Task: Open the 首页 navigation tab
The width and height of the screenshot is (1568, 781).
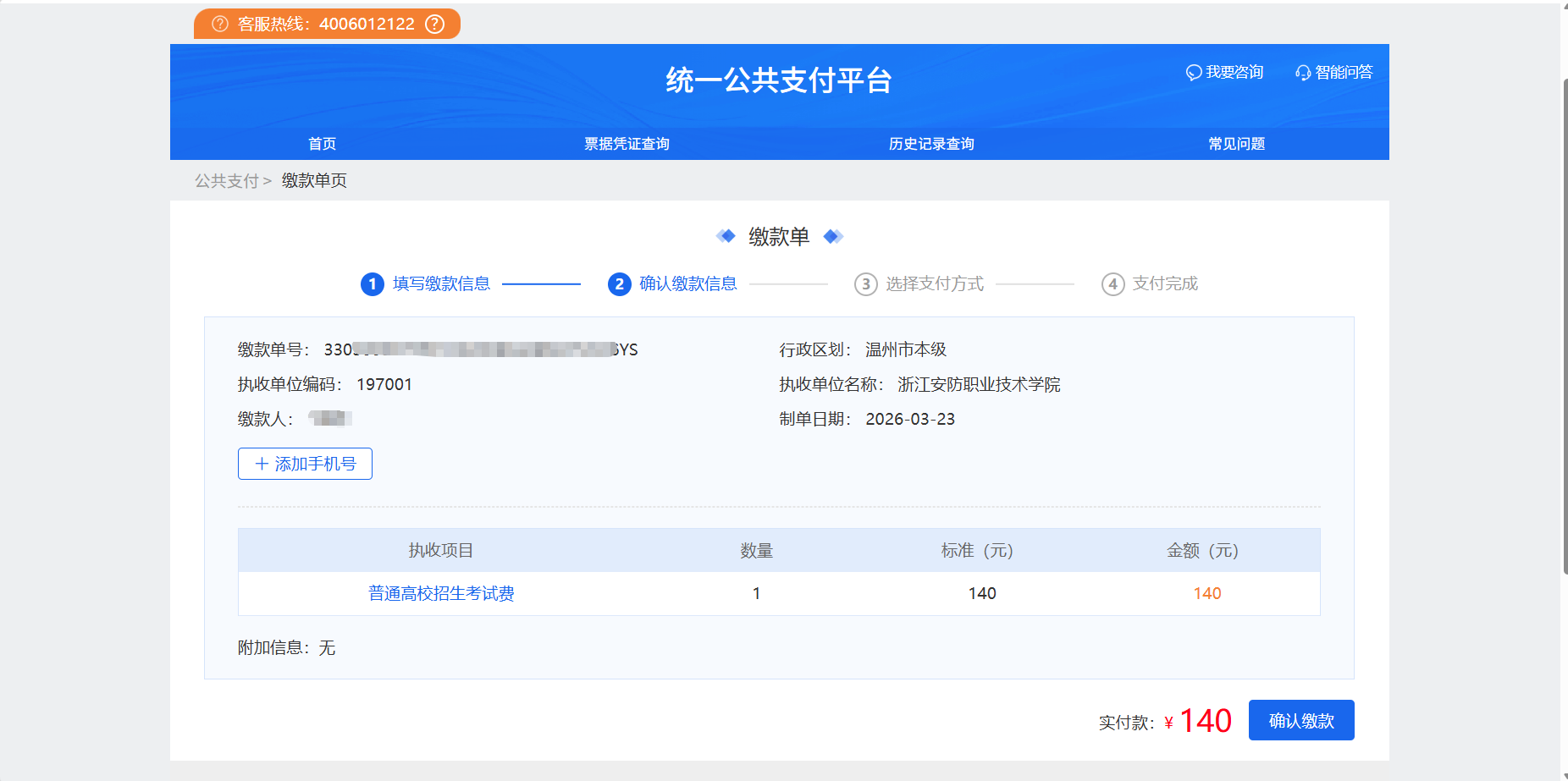Action: [x=322, y=144]
